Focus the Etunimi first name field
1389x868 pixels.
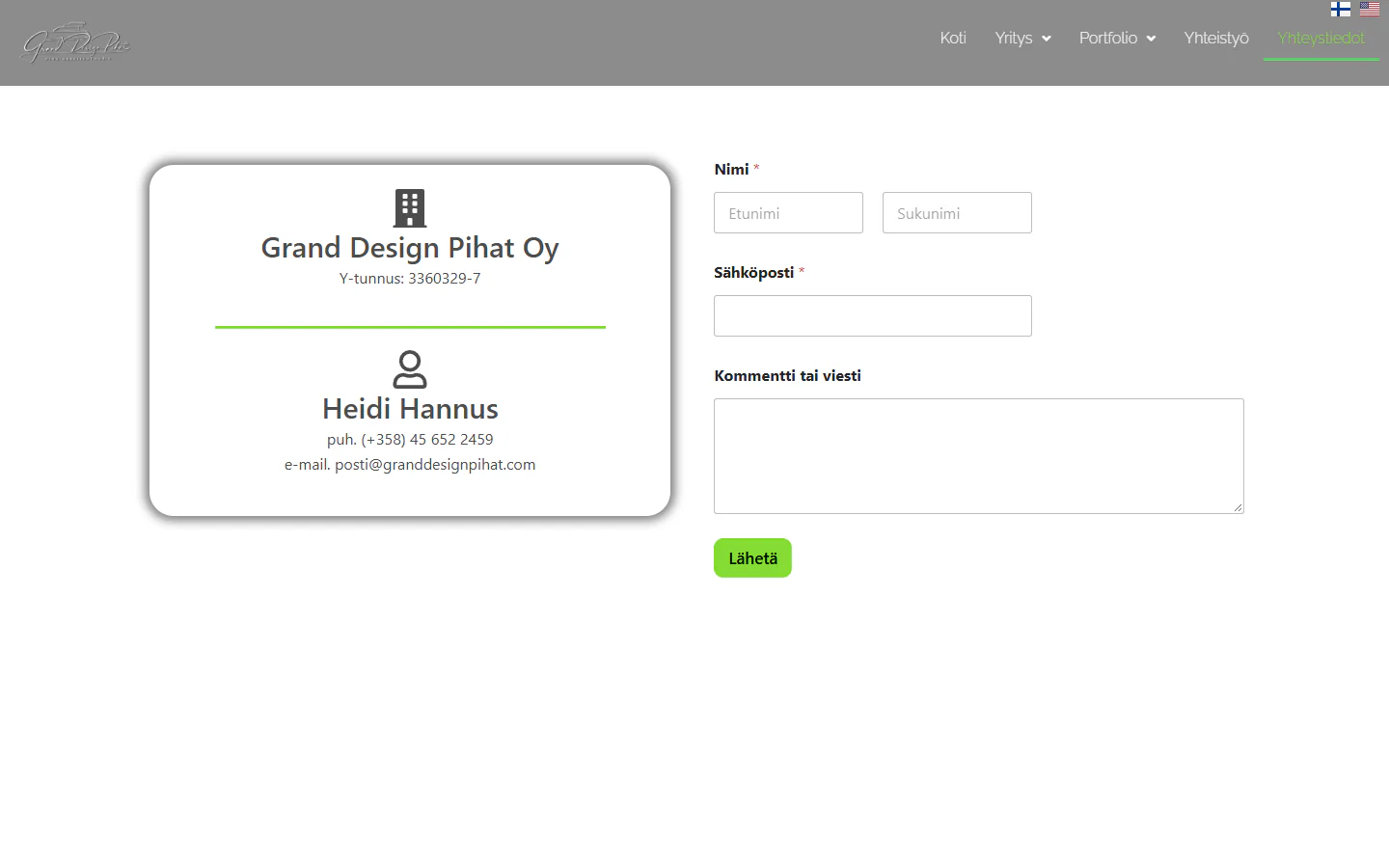788,213
